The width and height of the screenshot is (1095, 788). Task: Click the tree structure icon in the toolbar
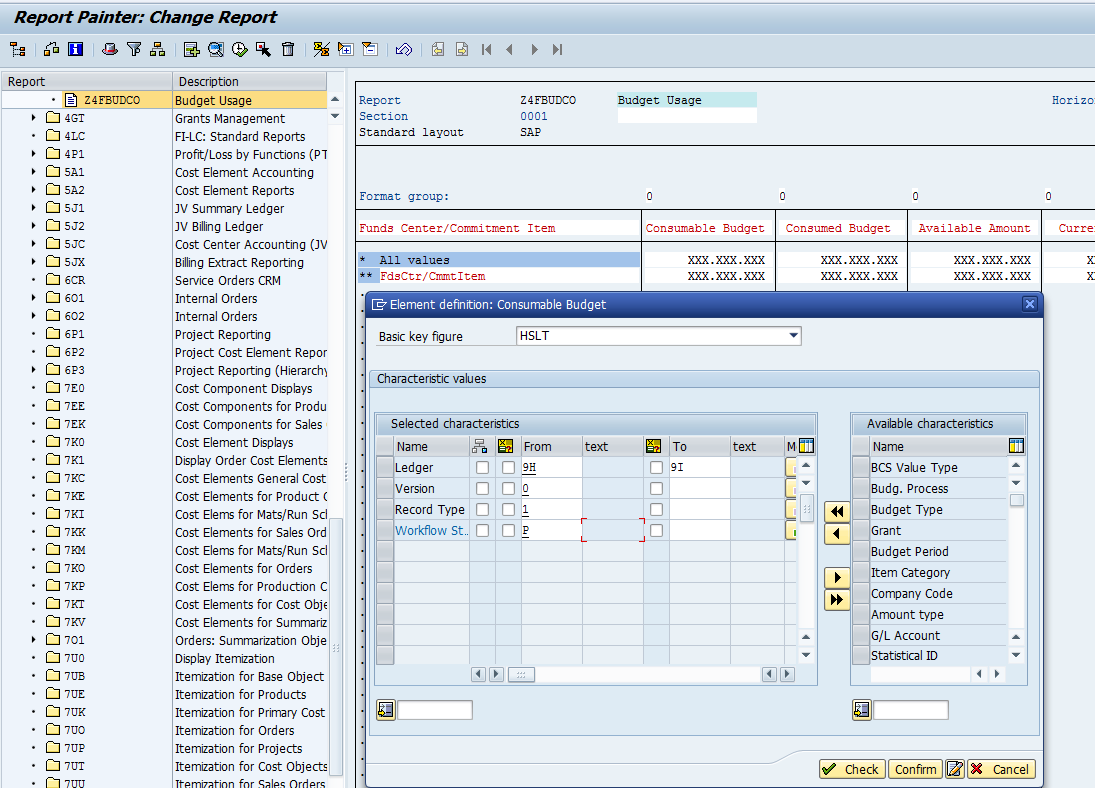[x=18, y=50]
